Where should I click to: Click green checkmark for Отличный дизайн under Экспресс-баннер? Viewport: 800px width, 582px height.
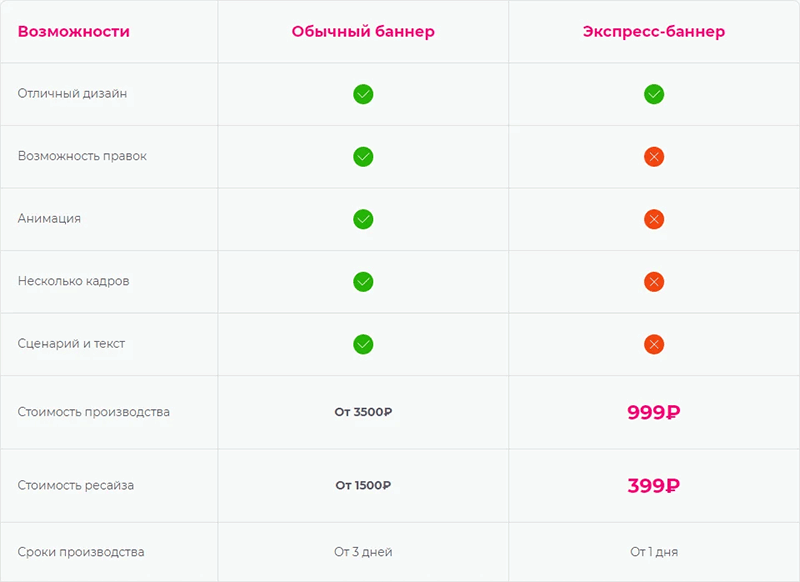[654, 94]
